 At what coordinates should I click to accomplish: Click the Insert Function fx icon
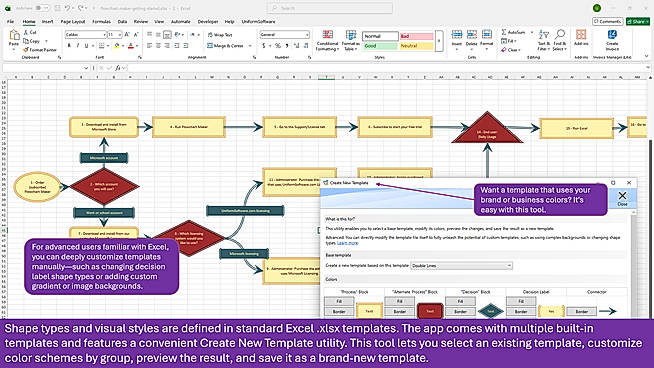click(118, 68)
